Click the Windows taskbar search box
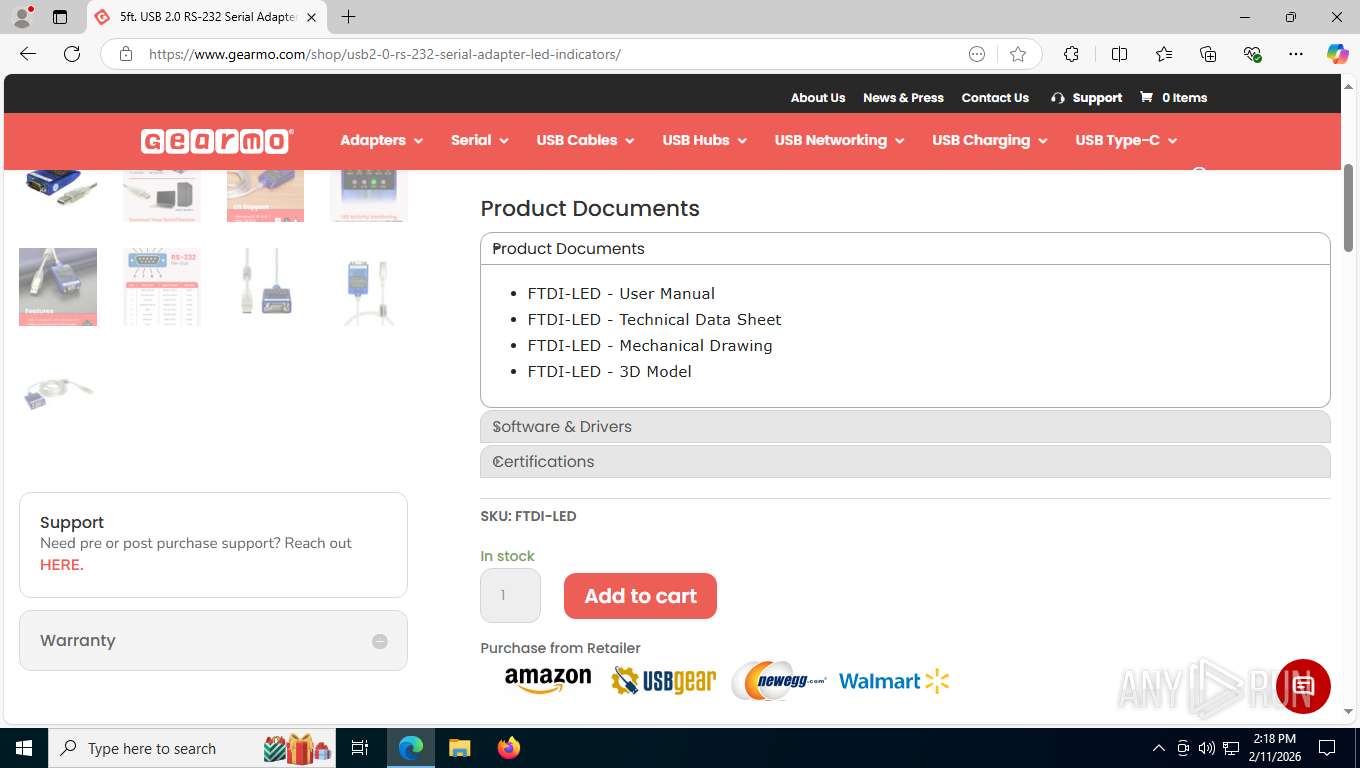 pyautogui.click(x=190, y=748)
